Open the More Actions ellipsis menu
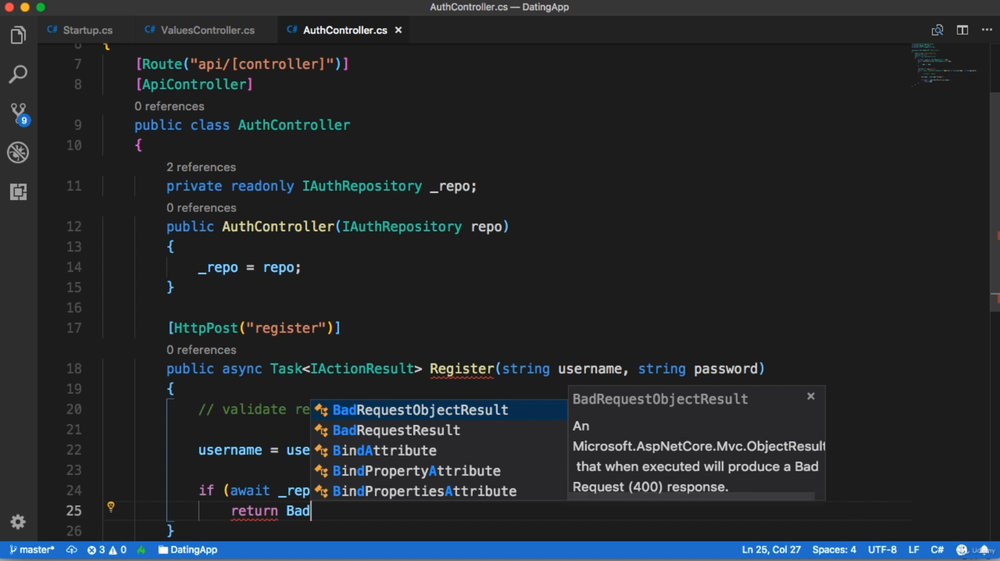The image size is (1000, 561). pyautogui.click(x=987, y=30)
